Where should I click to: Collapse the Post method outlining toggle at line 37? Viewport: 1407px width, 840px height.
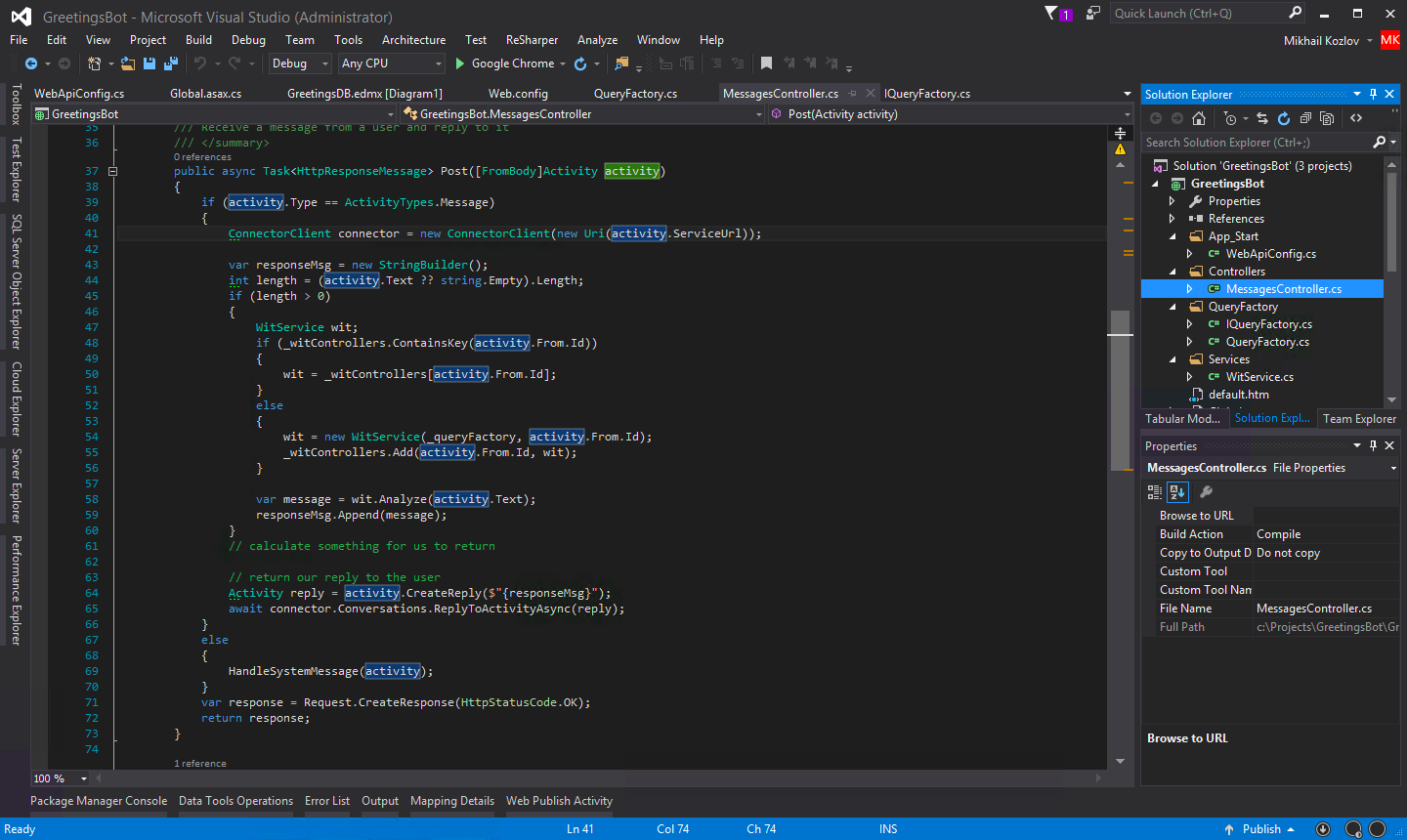tap(112, 171)
